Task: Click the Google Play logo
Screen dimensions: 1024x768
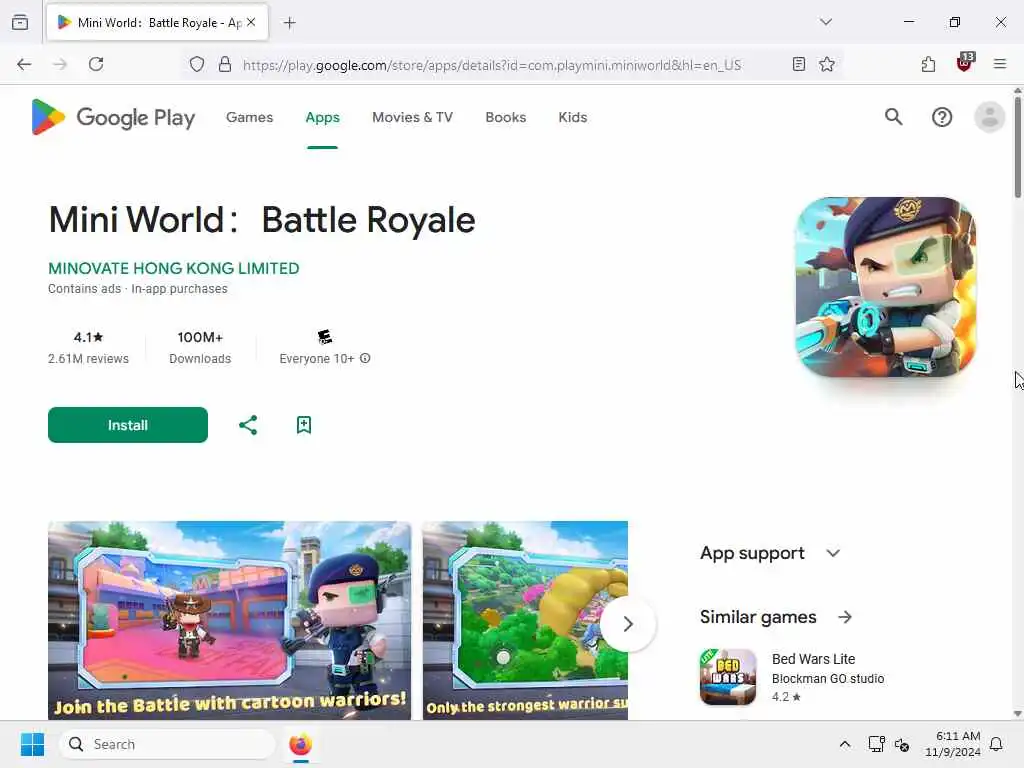Action: [112, 118]
